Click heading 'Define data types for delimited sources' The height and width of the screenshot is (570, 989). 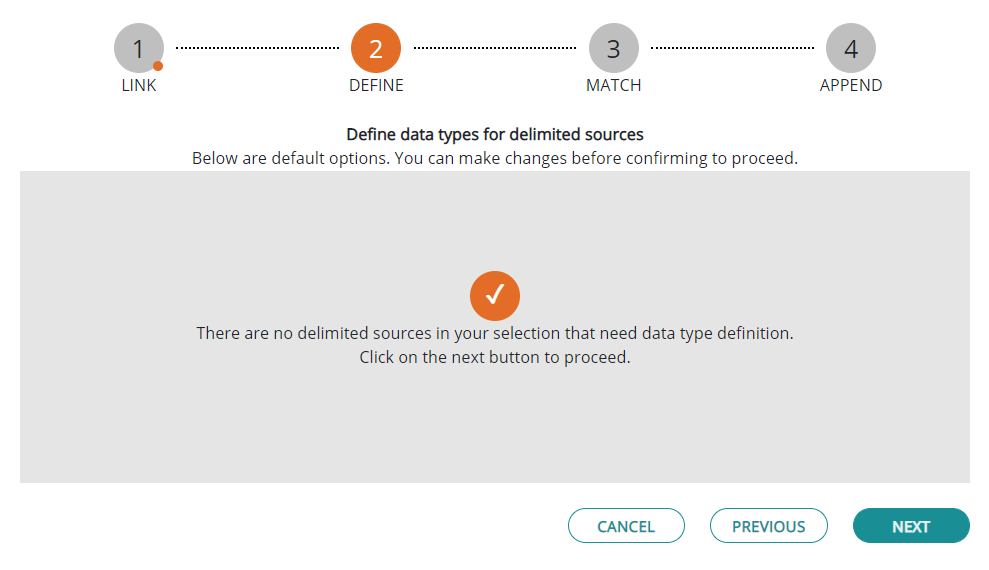(495, 134)
